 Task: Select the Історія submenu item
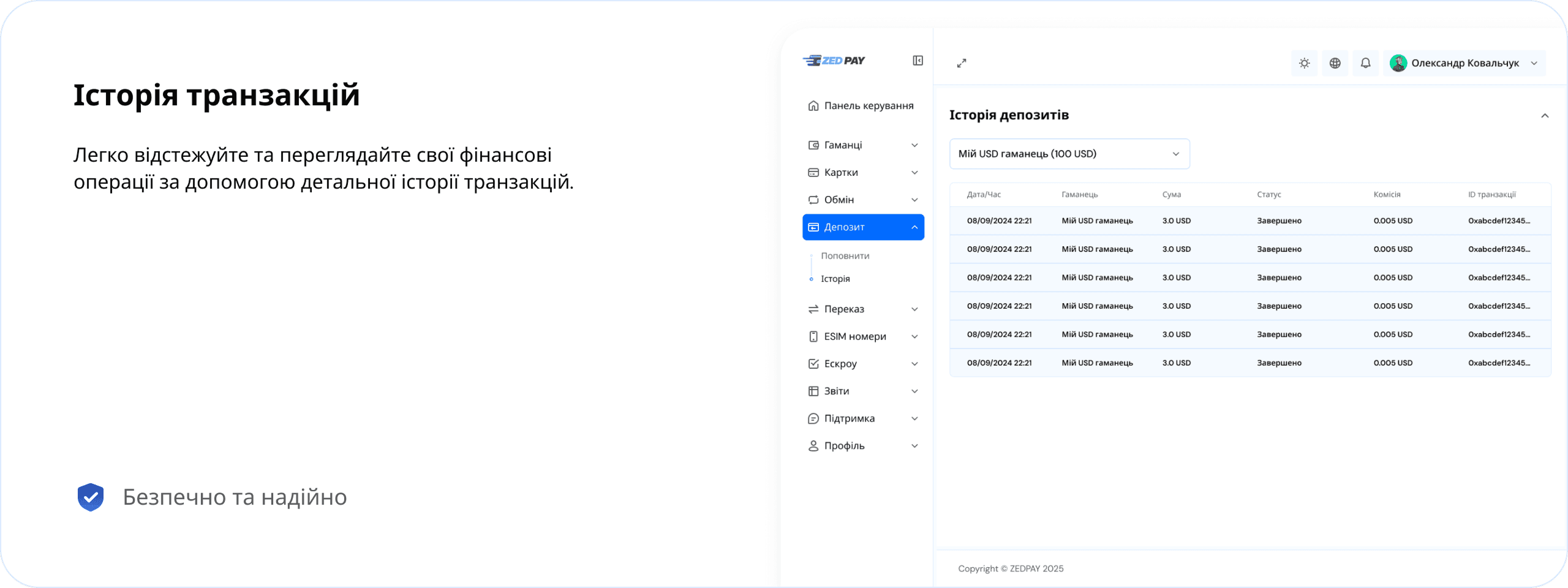tap(835, 279)
